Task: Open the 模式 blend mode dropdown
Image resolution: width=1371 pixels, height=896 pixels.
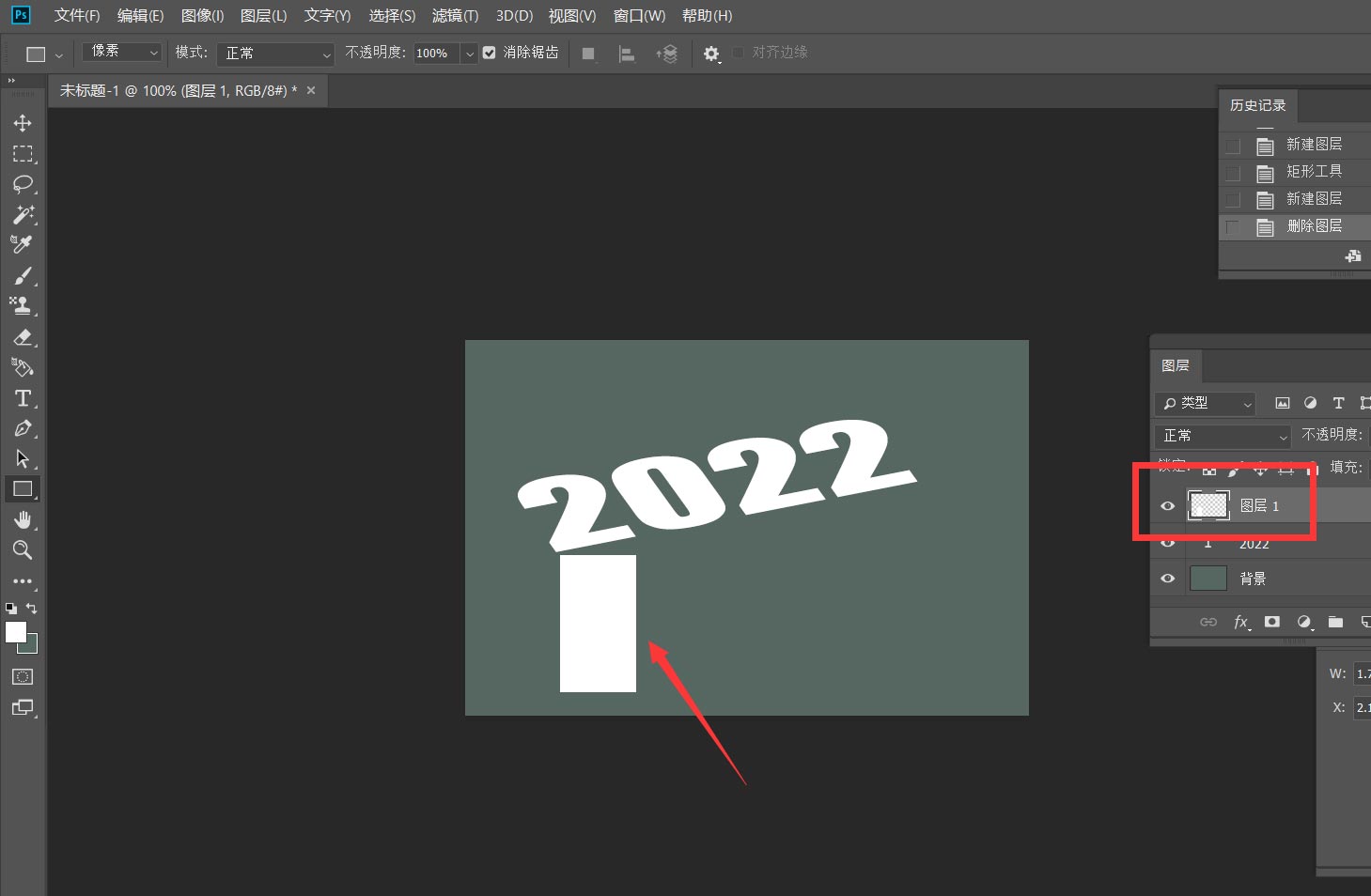Action: (x=275, y=54)
